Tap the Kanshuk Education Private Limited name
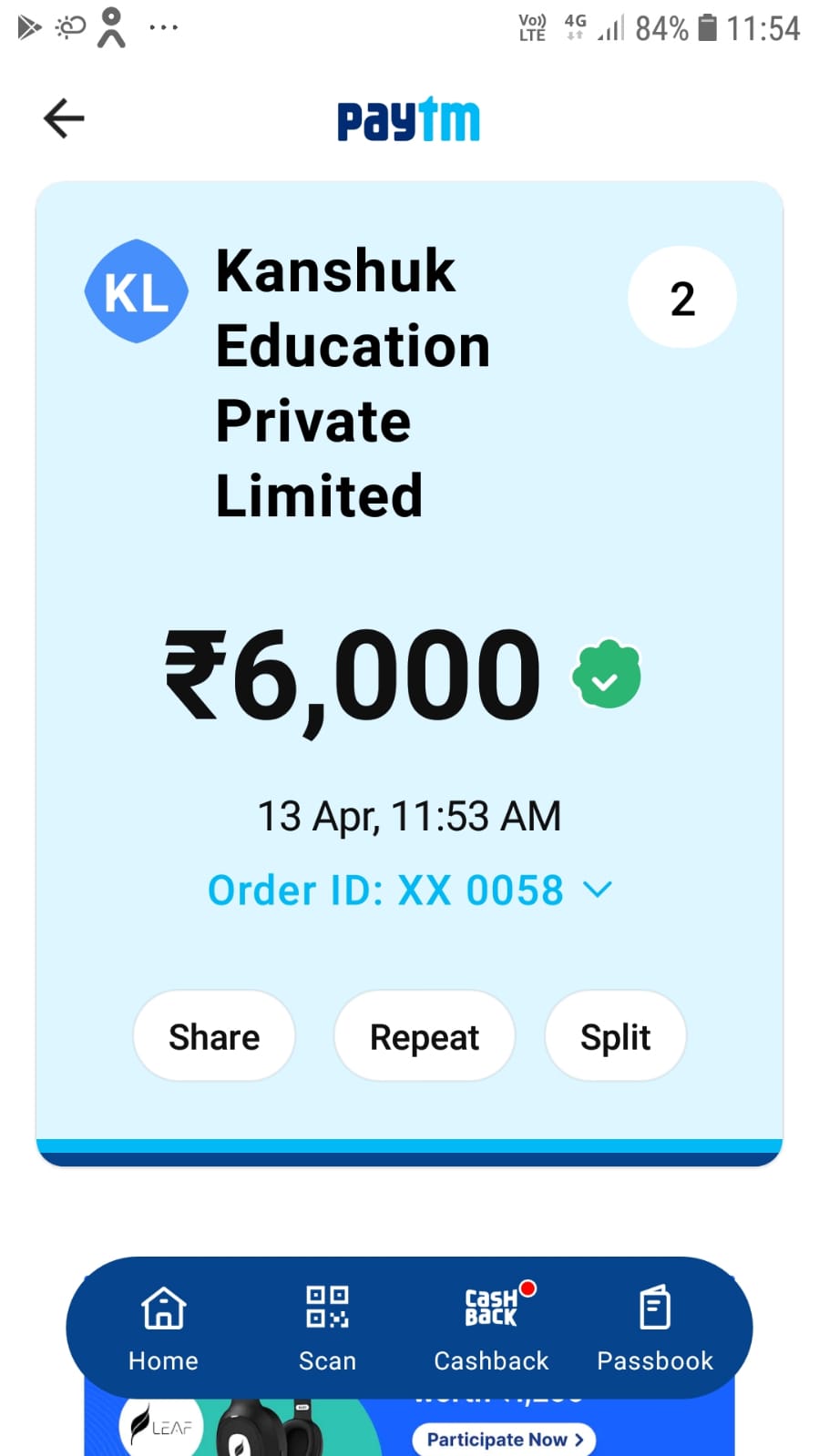The image size is (819, 1456). pos(353,382)
